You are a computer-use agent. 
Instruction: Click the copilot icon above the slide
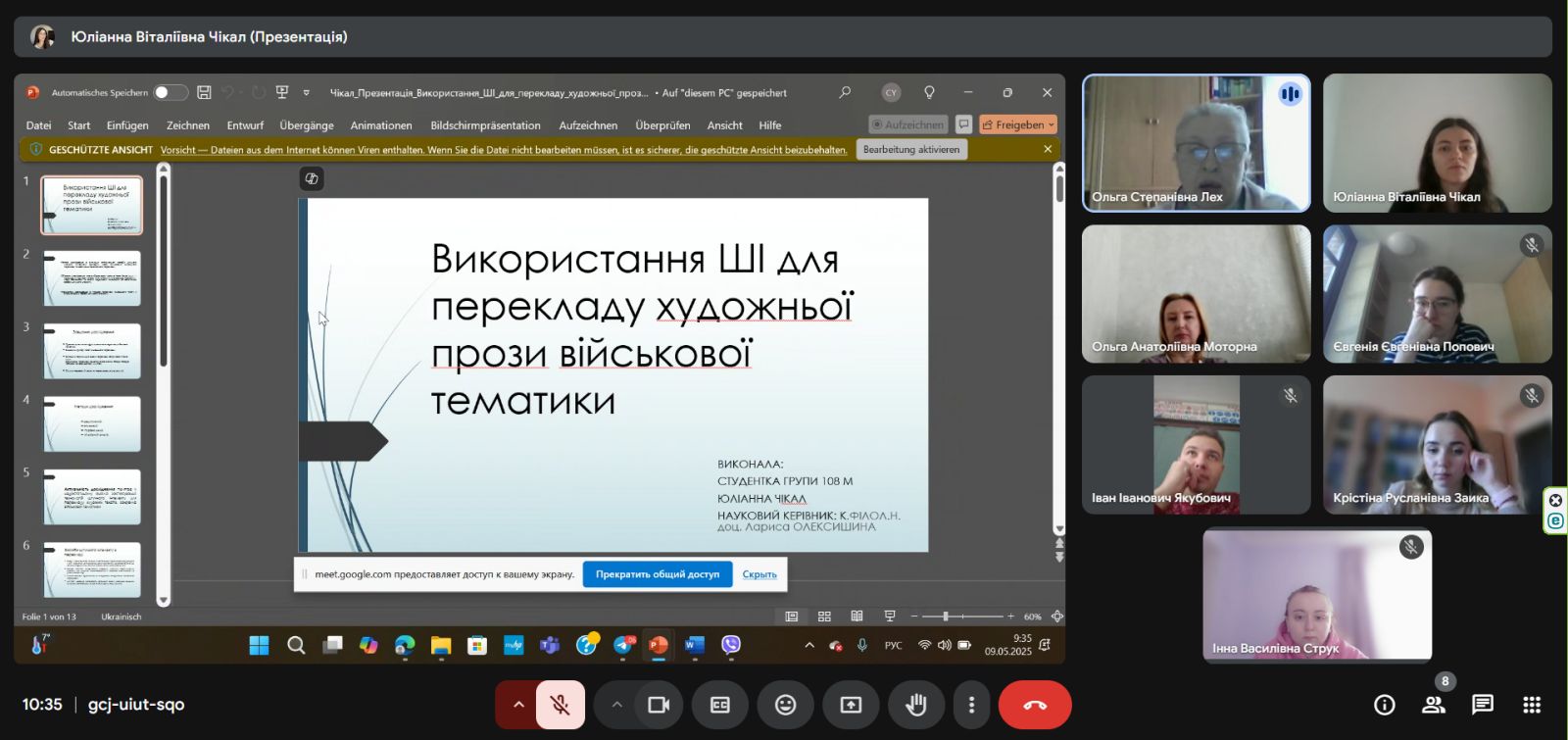[x=312, y=178]
